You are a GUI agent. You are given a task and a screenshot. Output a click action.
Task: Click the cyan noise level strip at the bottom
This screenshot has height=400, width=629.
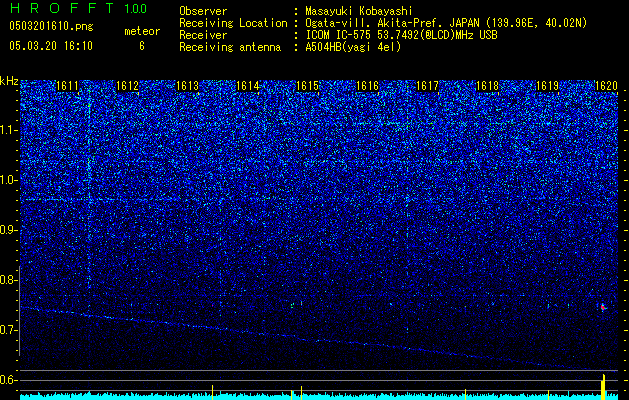tap(319, 397)
